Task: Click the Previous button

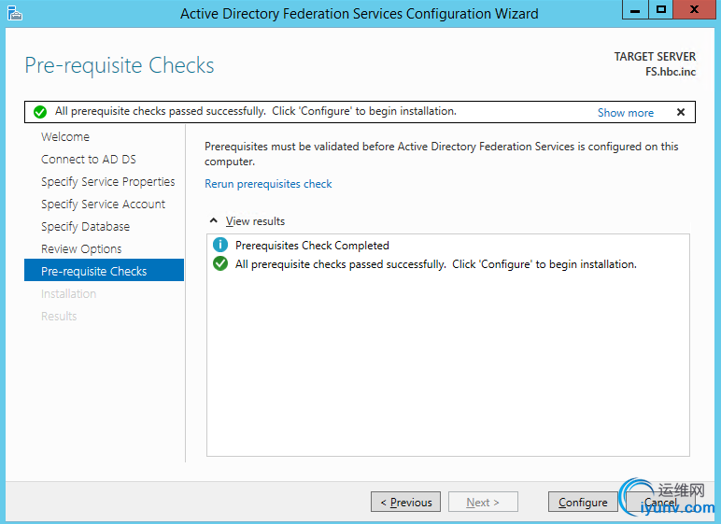Action: tap(406, 502)
